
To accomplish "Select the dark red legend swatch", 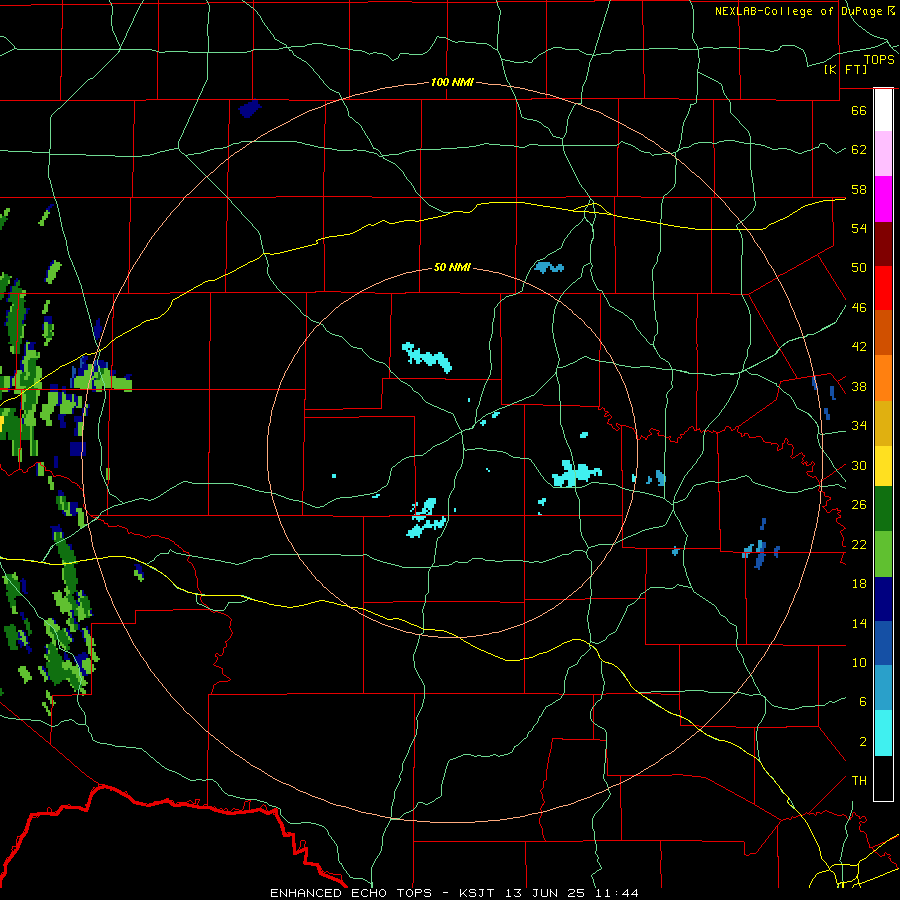I will point(883,243).
